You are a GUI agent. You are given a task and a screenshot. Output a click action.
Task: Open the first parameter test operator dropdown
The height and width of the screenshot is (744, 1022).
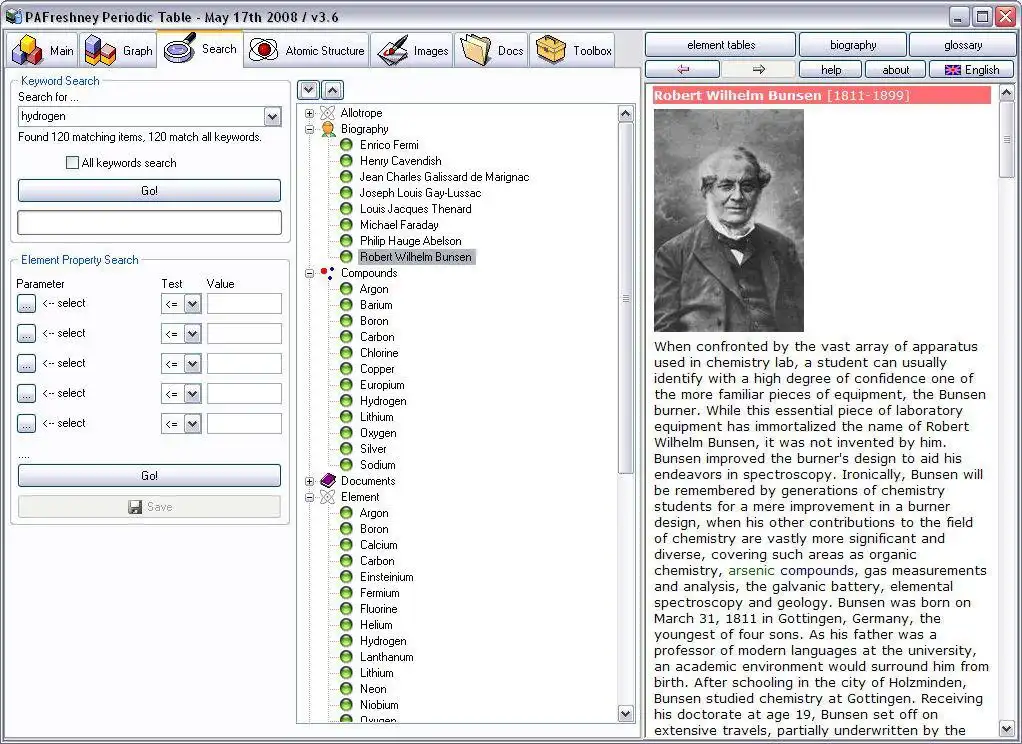coord(192,303)
